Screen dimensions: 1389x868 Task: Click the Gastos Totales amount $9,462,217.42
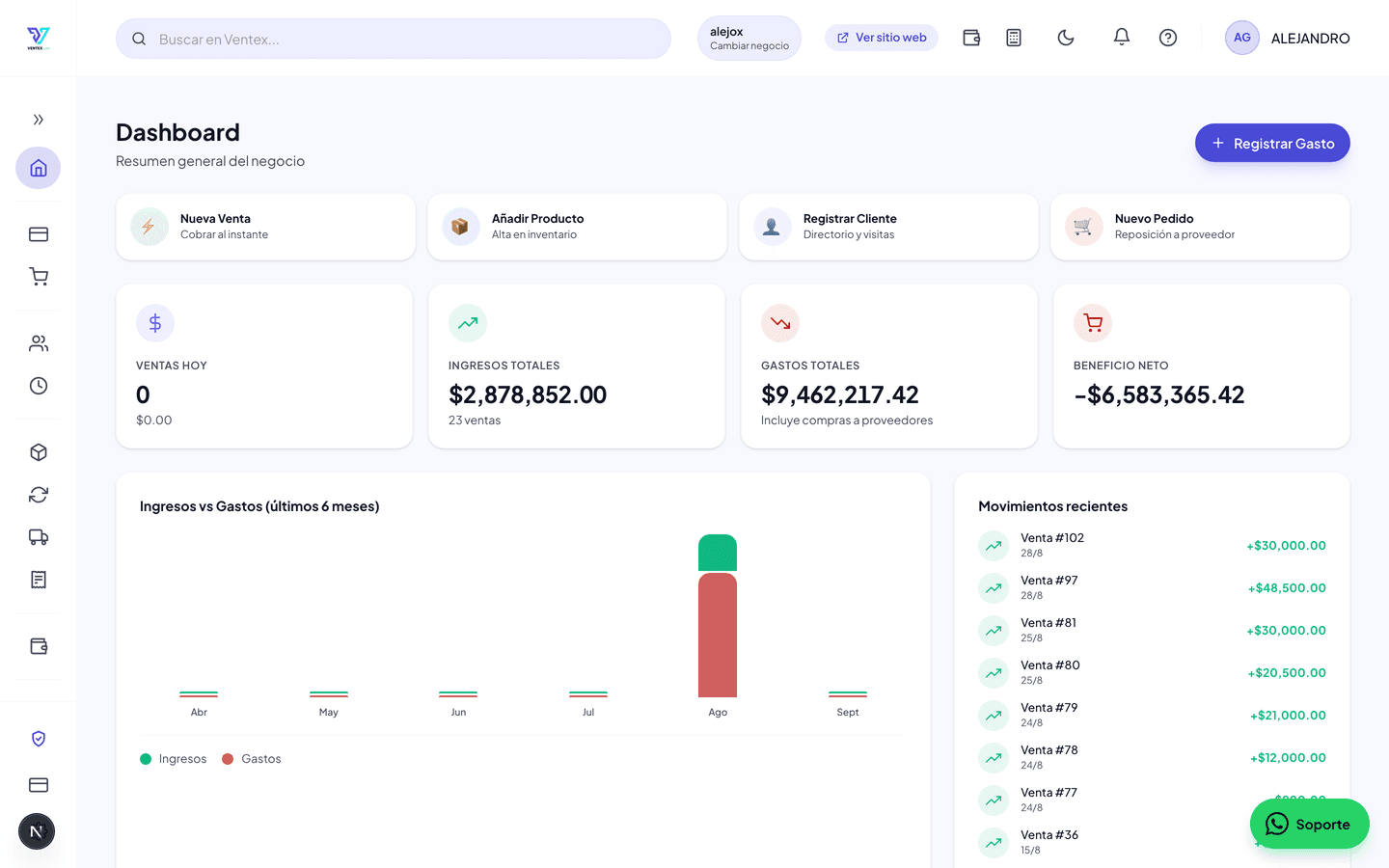(x=840, y=394)
